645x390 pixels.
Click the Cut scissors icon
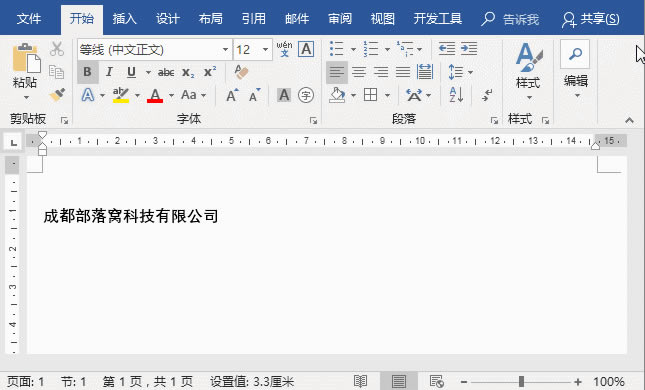(57, 49)
